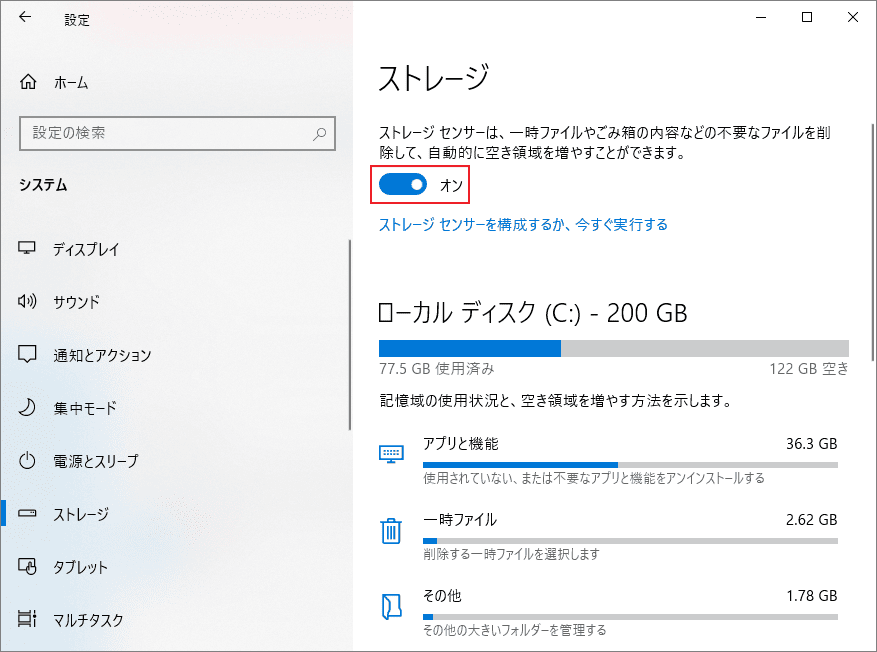Click inside the 設定の検索 search field
Viewport: 877px width, 652px height.
(177, 133)
